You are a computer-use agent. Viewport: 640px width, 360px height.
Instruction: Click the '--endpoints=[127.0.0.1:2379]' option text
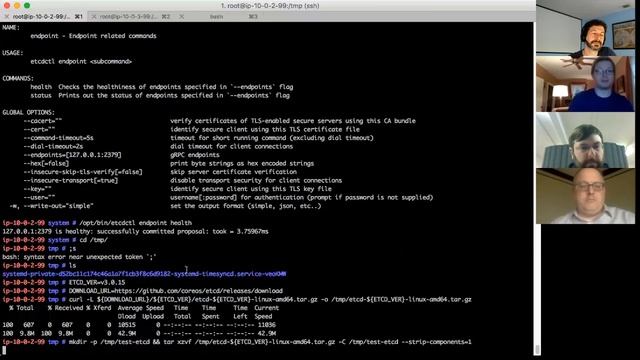point(72,155)
